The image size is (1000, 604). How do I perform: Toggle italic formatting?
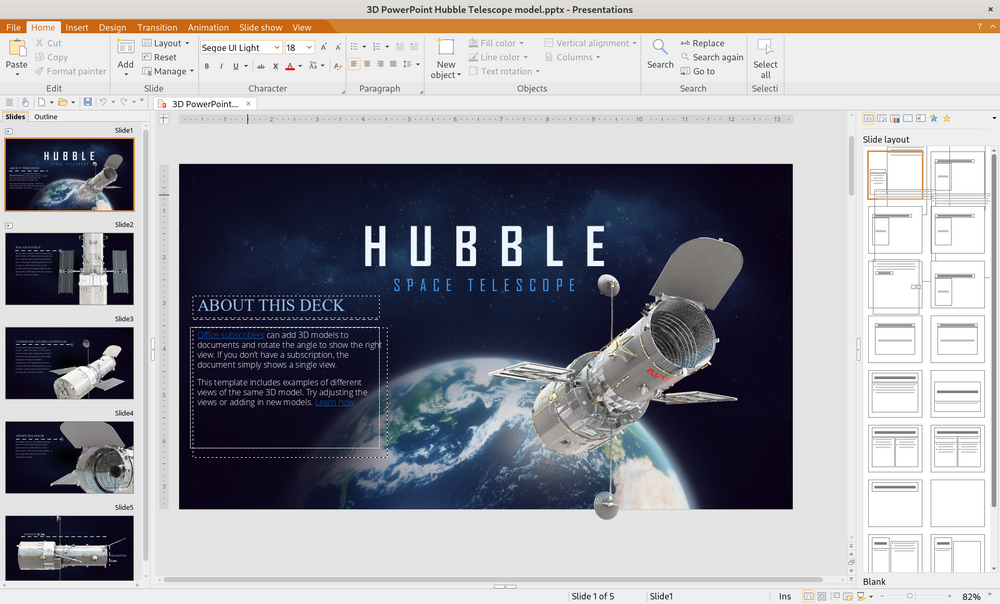click(221, 67)
